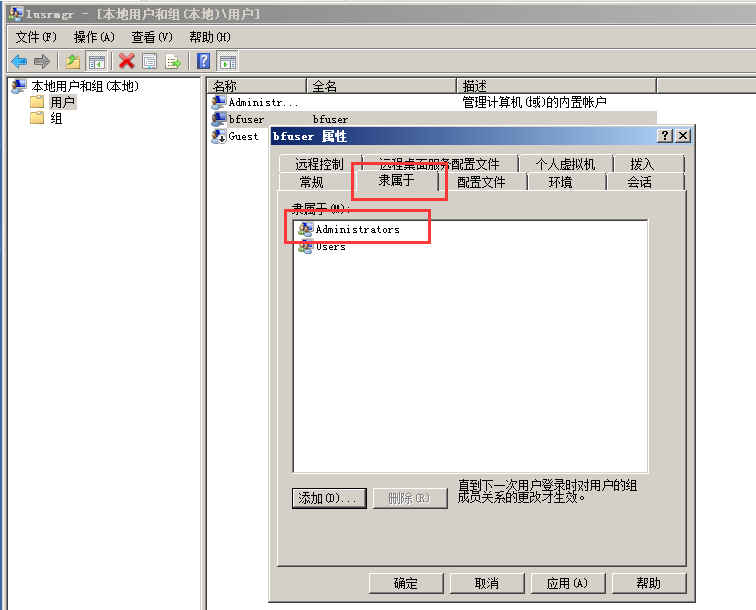Image resolution: width=756 pixels, height=610 pixels.
Task: Sort by the 全名 column header
Action: 381,86
